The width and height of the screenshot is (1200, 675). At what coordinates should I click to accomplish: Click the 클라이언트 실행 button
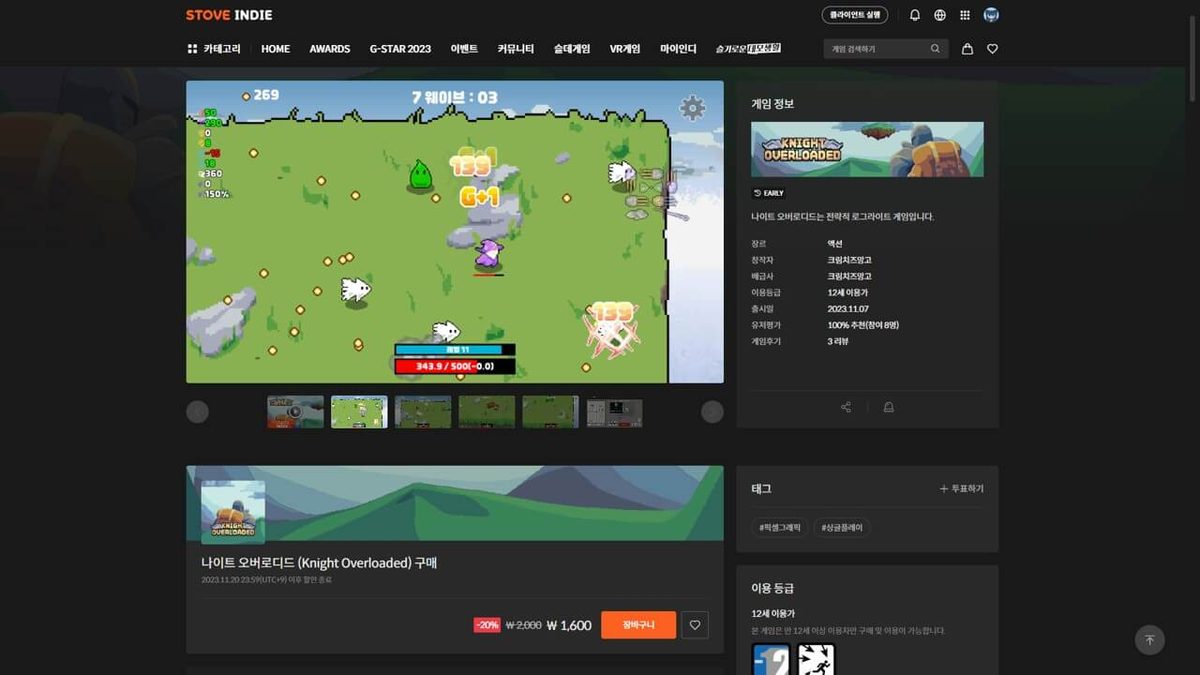854,15
